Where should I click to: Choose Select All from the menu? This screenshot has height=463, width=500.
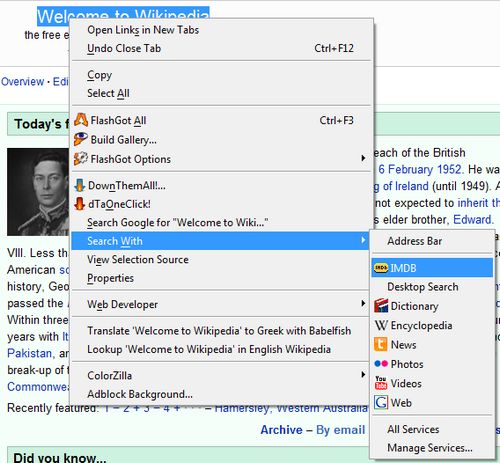221,93
